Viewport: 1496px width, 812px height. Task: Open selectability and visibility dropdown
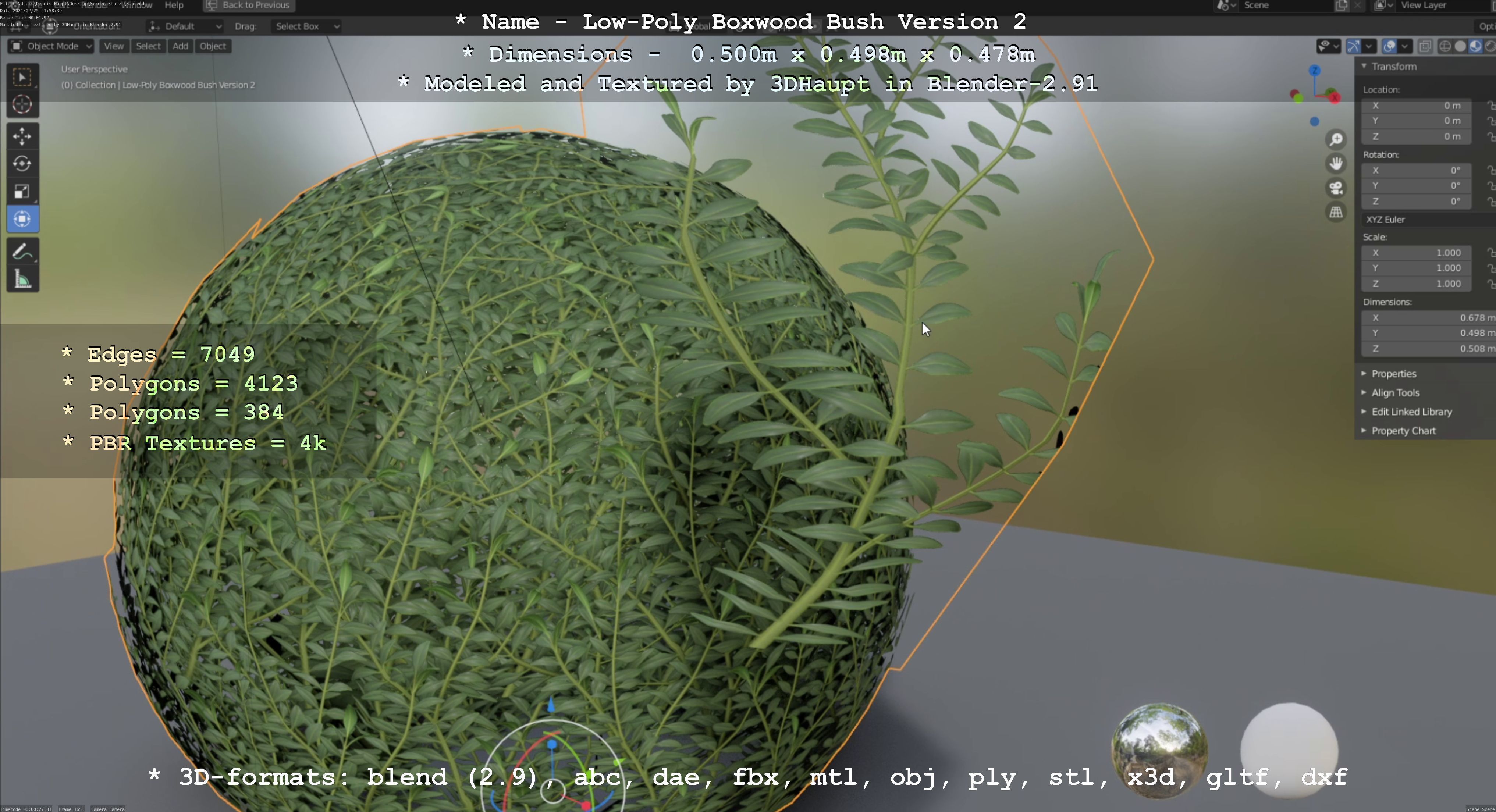[x=1328, y=46]
